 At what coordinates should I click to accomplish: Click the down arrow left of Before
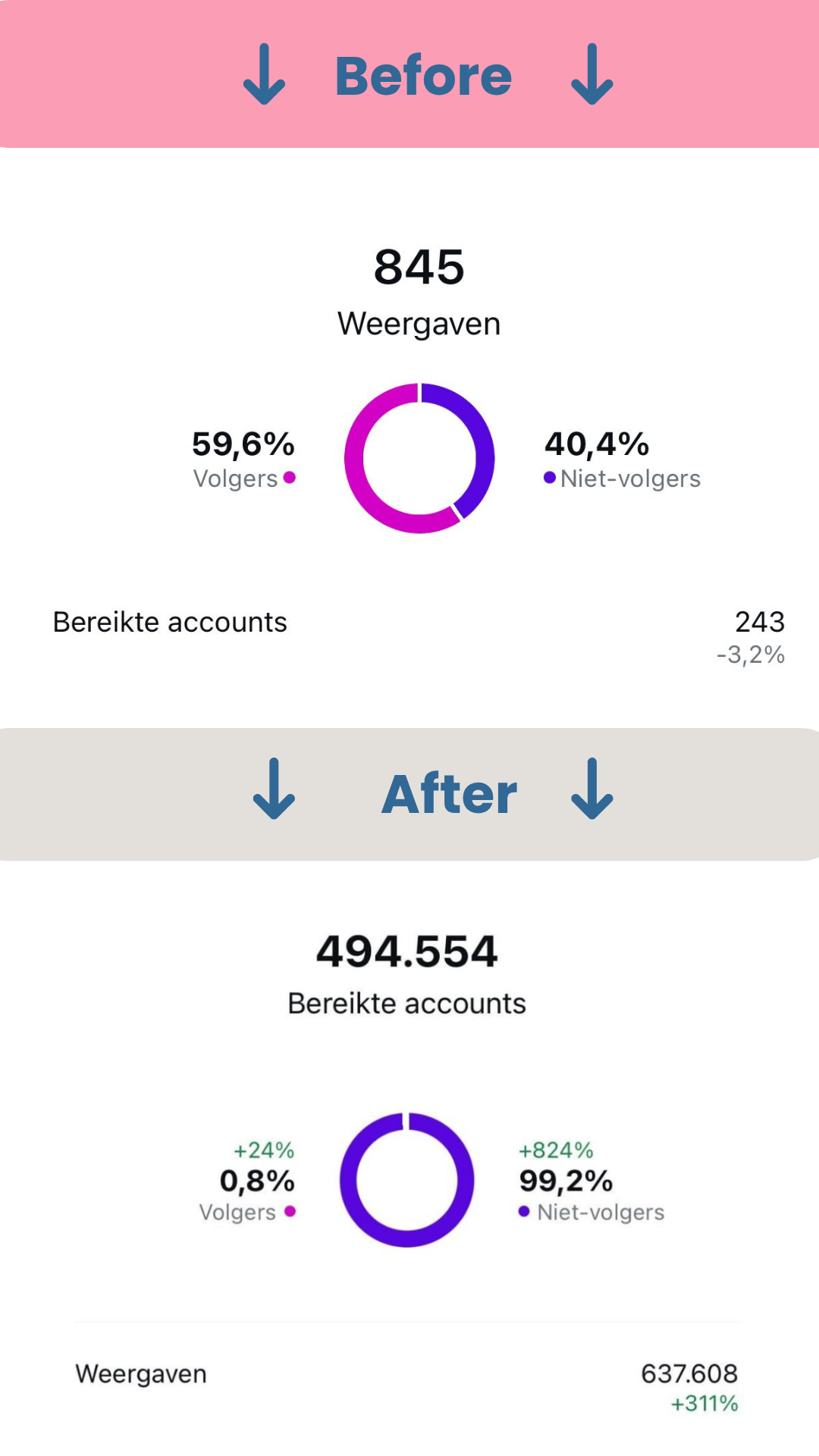tap(264, 74)
